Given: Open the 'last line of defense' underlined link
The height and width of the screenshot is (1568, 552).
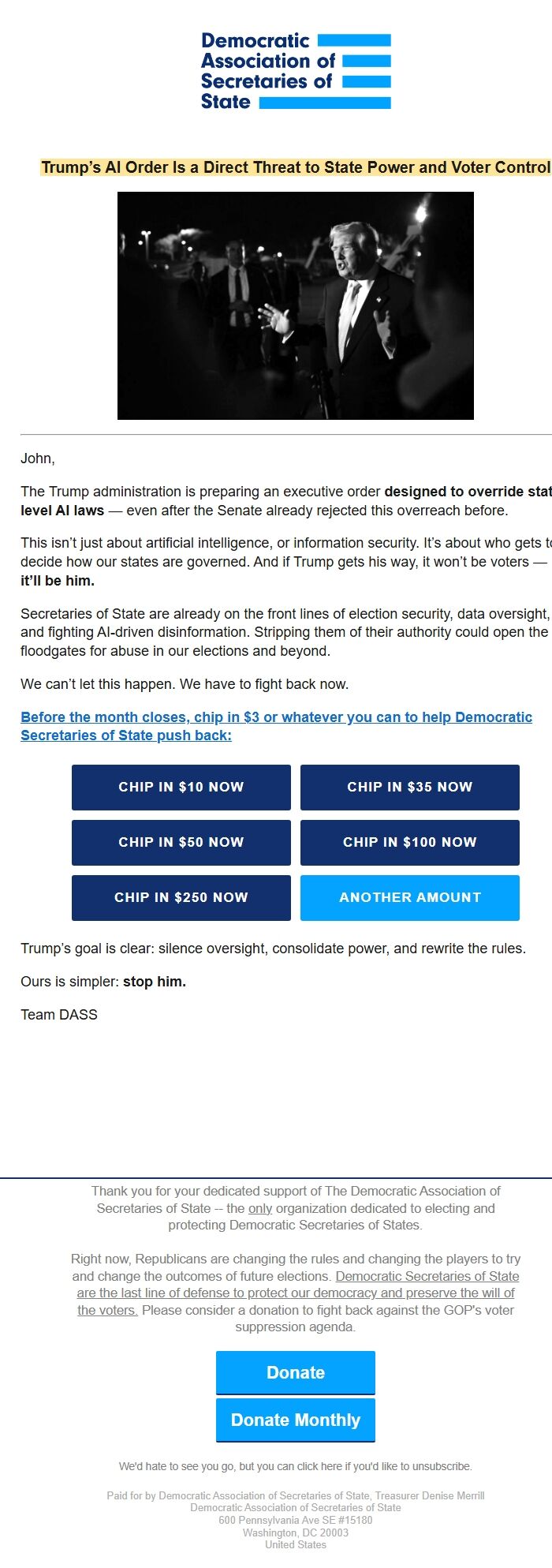Looking at the screenshot, I should (296, 1293).
